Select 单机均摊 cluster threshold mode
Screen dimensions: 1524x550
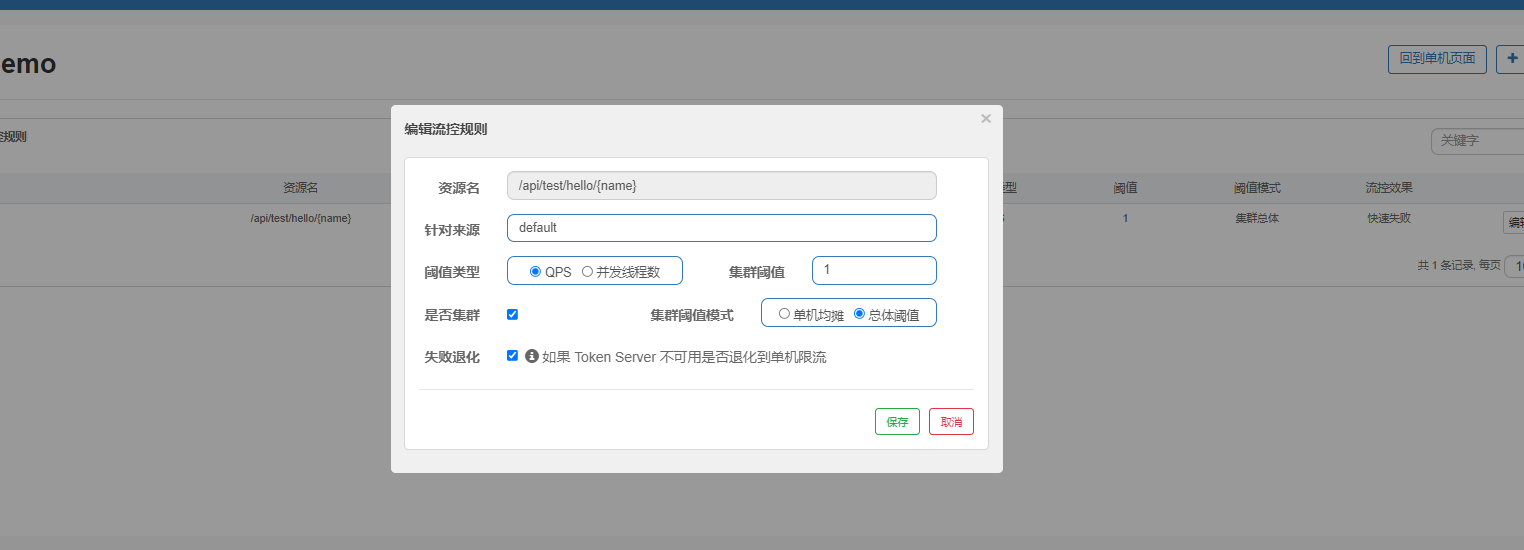pos(784,313)
